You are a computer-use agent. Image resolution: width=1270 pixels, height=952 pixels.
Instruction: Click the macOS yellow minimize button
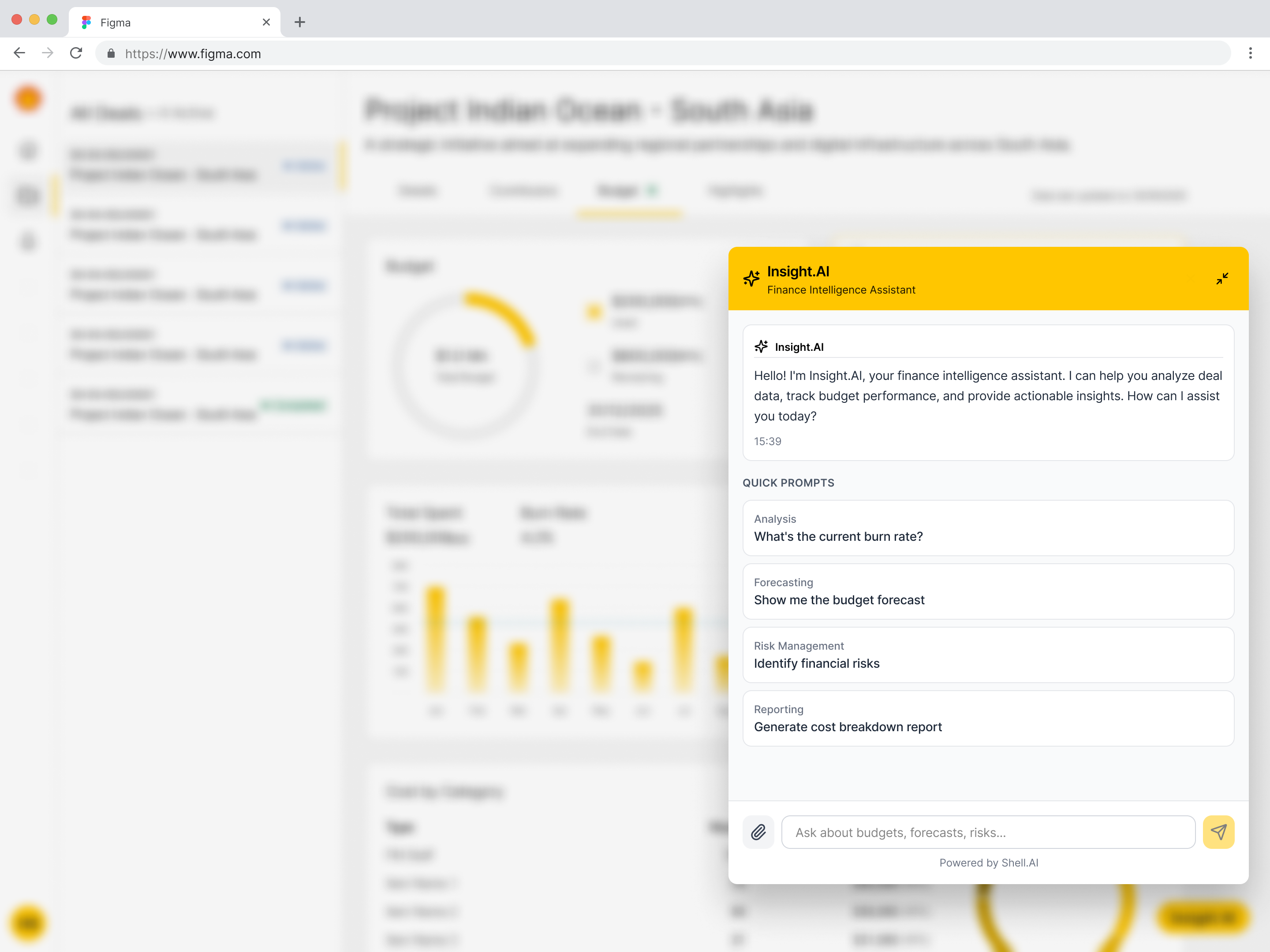[x=34, y=19]
